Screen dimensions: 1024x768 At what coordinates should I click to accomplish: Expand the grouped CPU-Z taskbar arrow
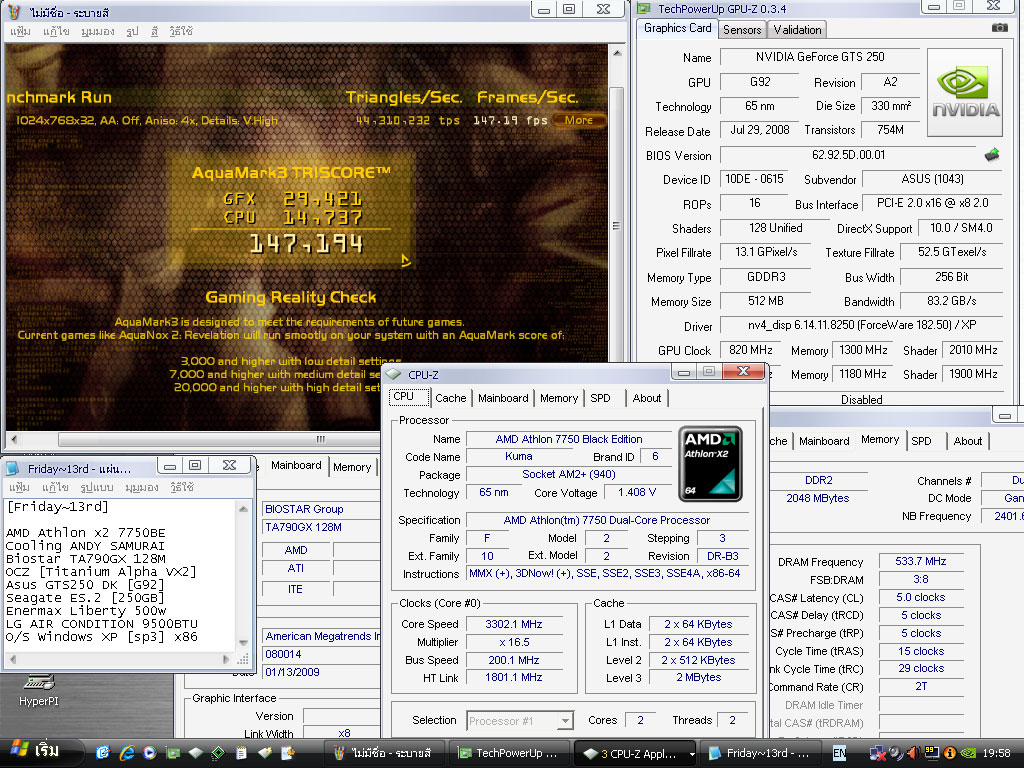point(692,754)
